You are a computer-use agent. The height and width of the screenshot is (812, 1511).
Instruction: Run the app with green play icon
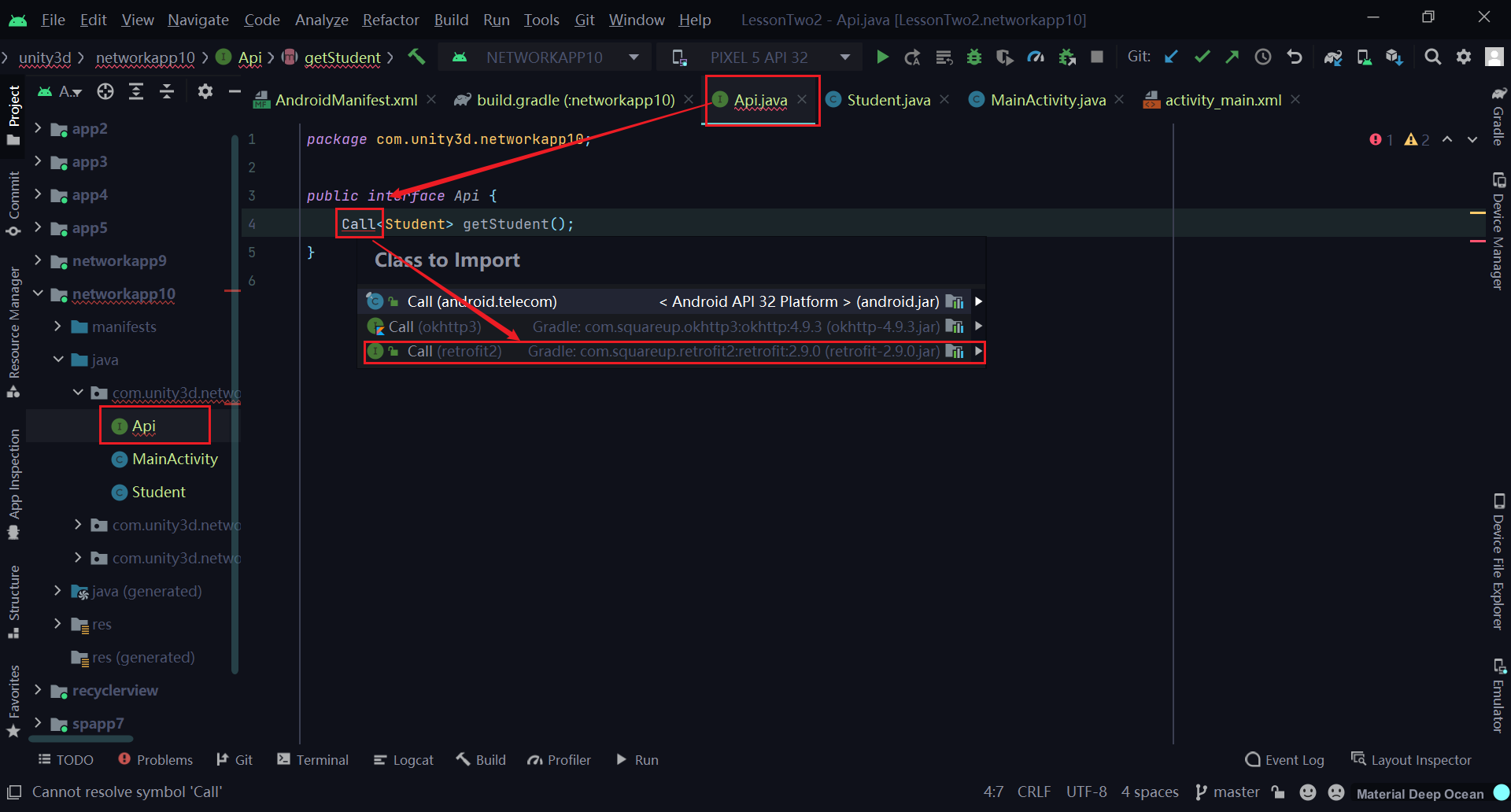(x=882, y=57)
